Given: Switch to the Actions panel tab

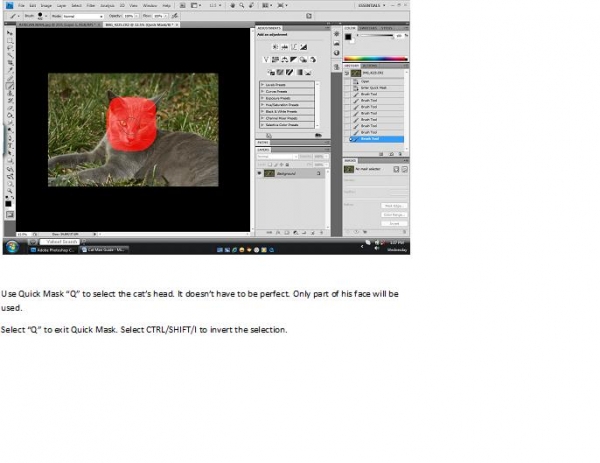Looking at the screenshot, I should (369, 66).
